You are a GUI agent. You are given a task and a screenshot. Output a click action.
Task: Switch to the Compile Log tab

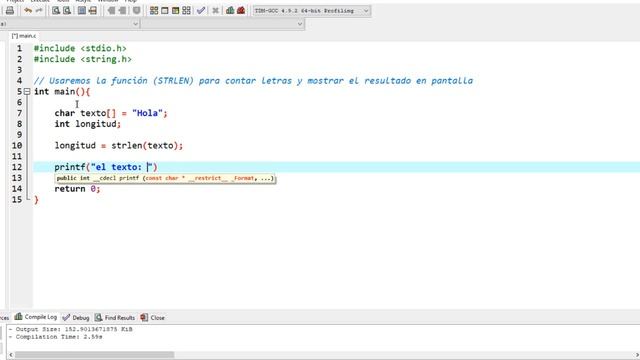36,317
